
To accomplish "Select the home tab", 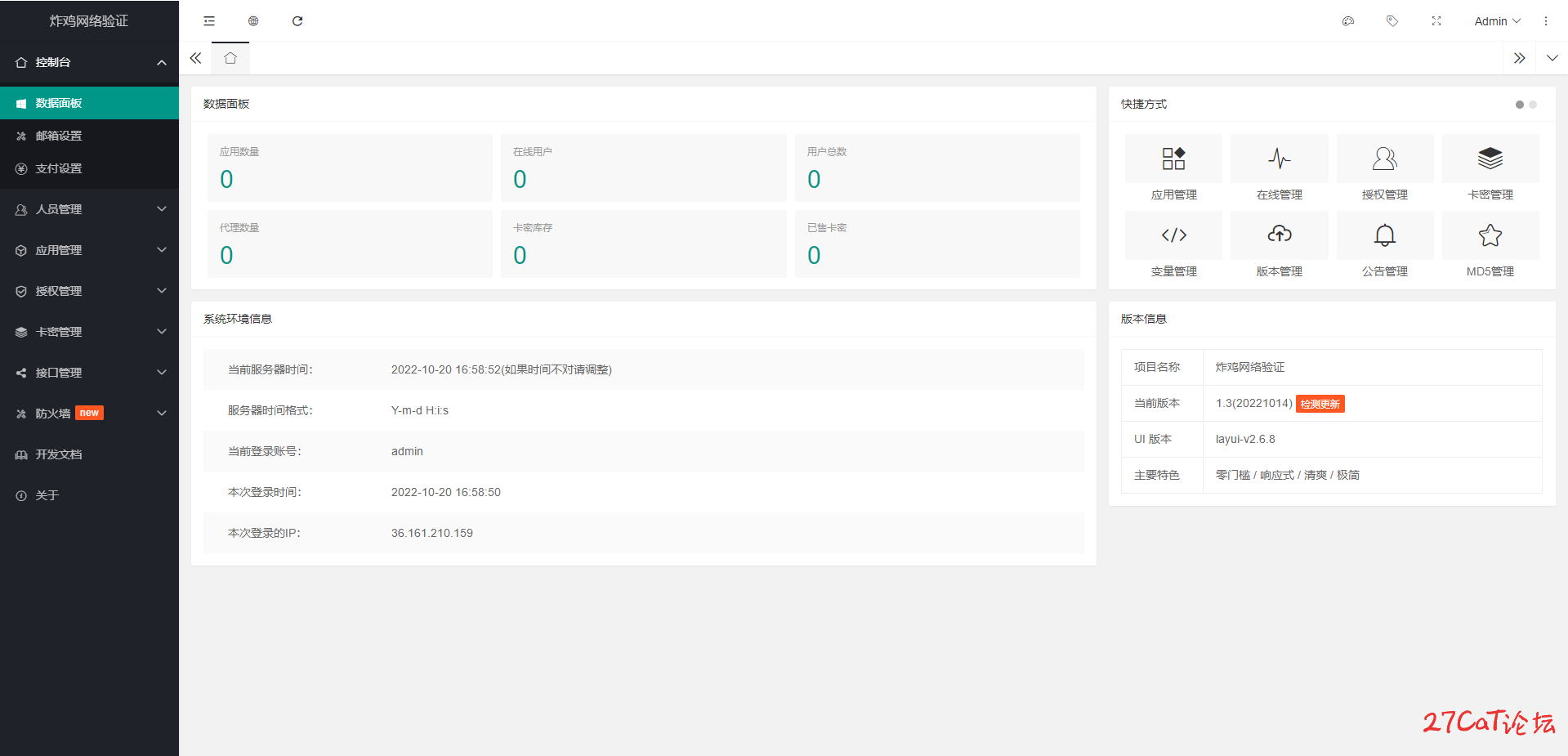I will [x=230, y=58].
